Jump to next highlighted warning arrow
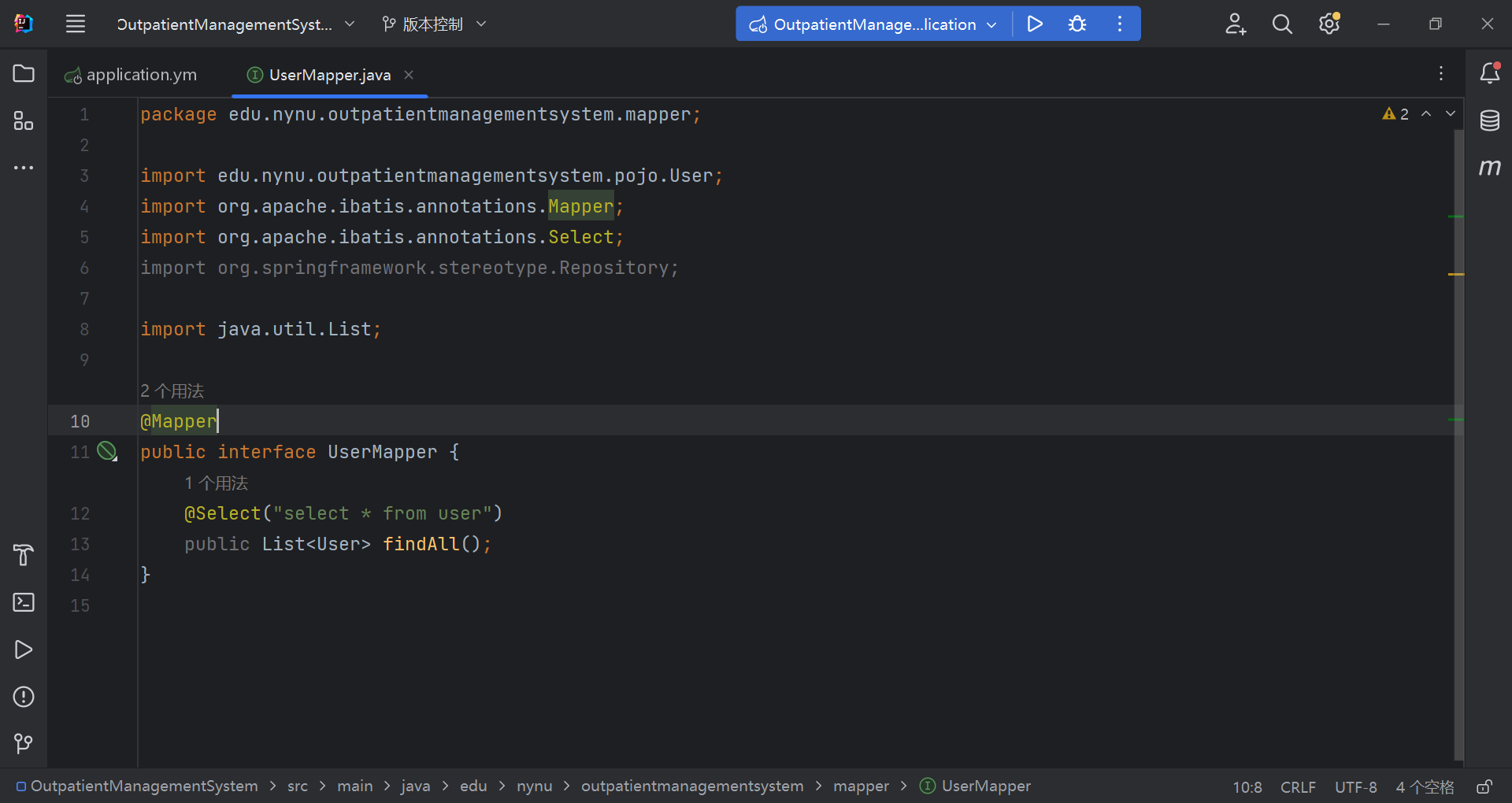This screenshot has width=1512, height=803. [1451, 114]
